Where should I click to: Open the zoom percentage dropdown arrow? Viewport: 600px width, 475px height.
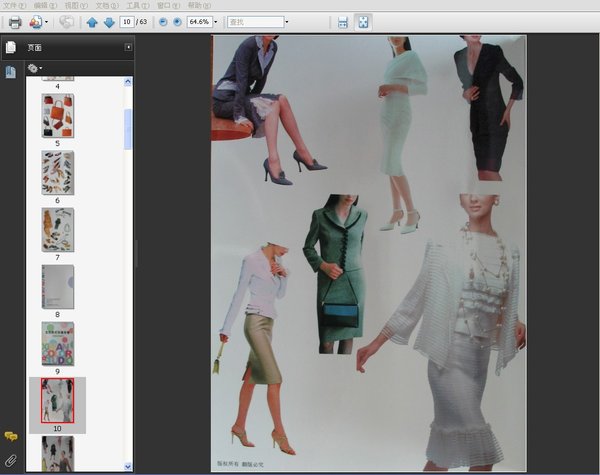click(215, 22)
